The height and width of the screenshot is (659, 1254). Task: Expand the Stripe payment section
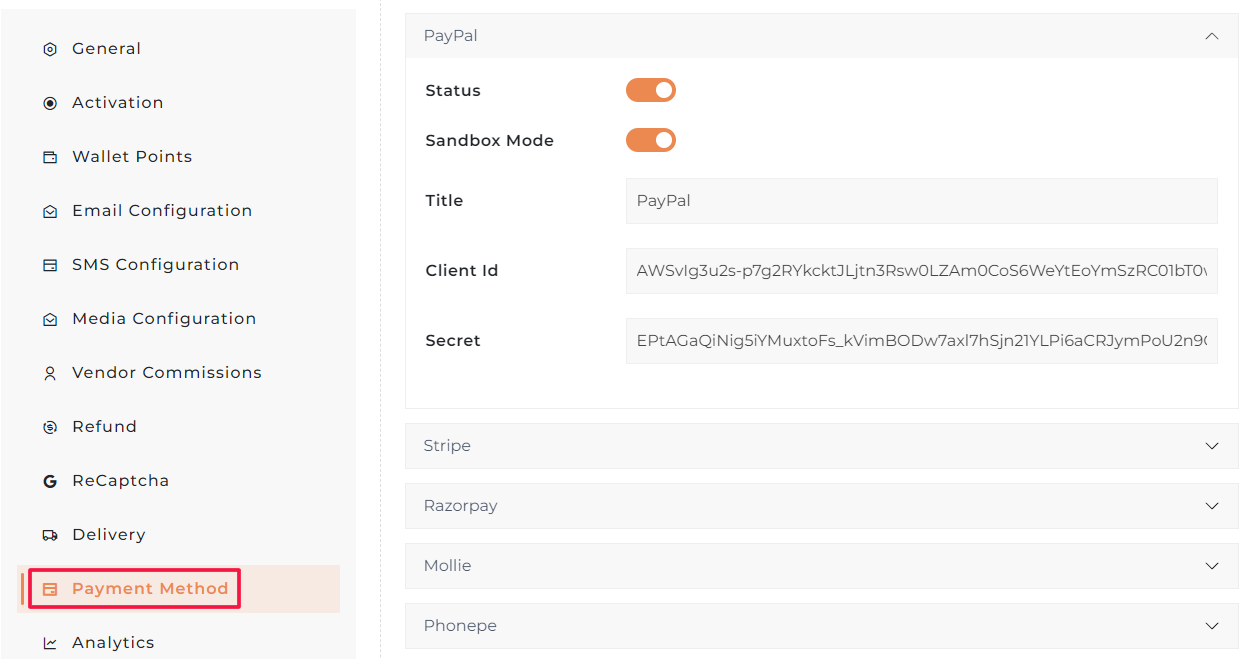pos(1212,446)
